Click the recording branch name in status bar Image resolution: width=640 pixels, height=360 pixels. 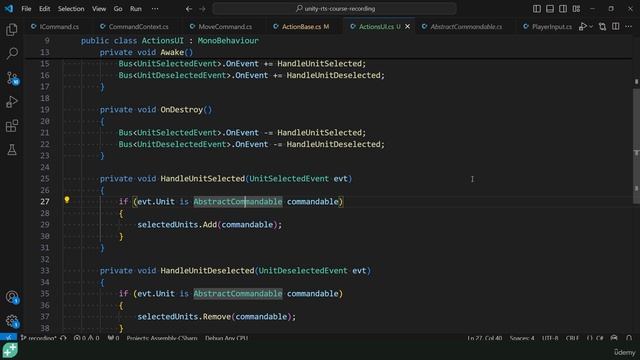pyautogui.click(x=39, y=338)
